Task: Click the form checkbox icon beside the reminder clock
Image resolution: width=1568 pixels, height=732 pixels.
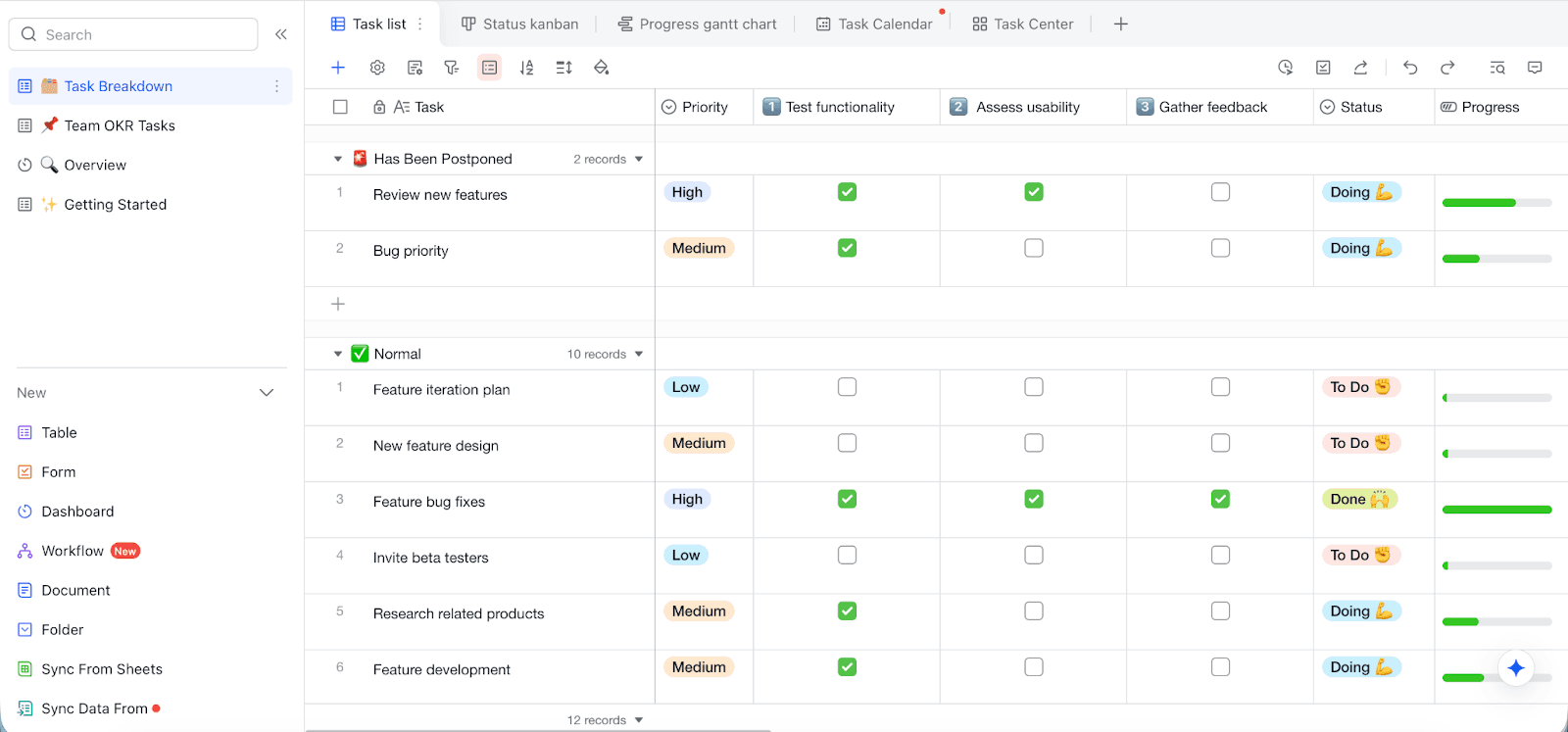Action: [x=1323, y=68]
